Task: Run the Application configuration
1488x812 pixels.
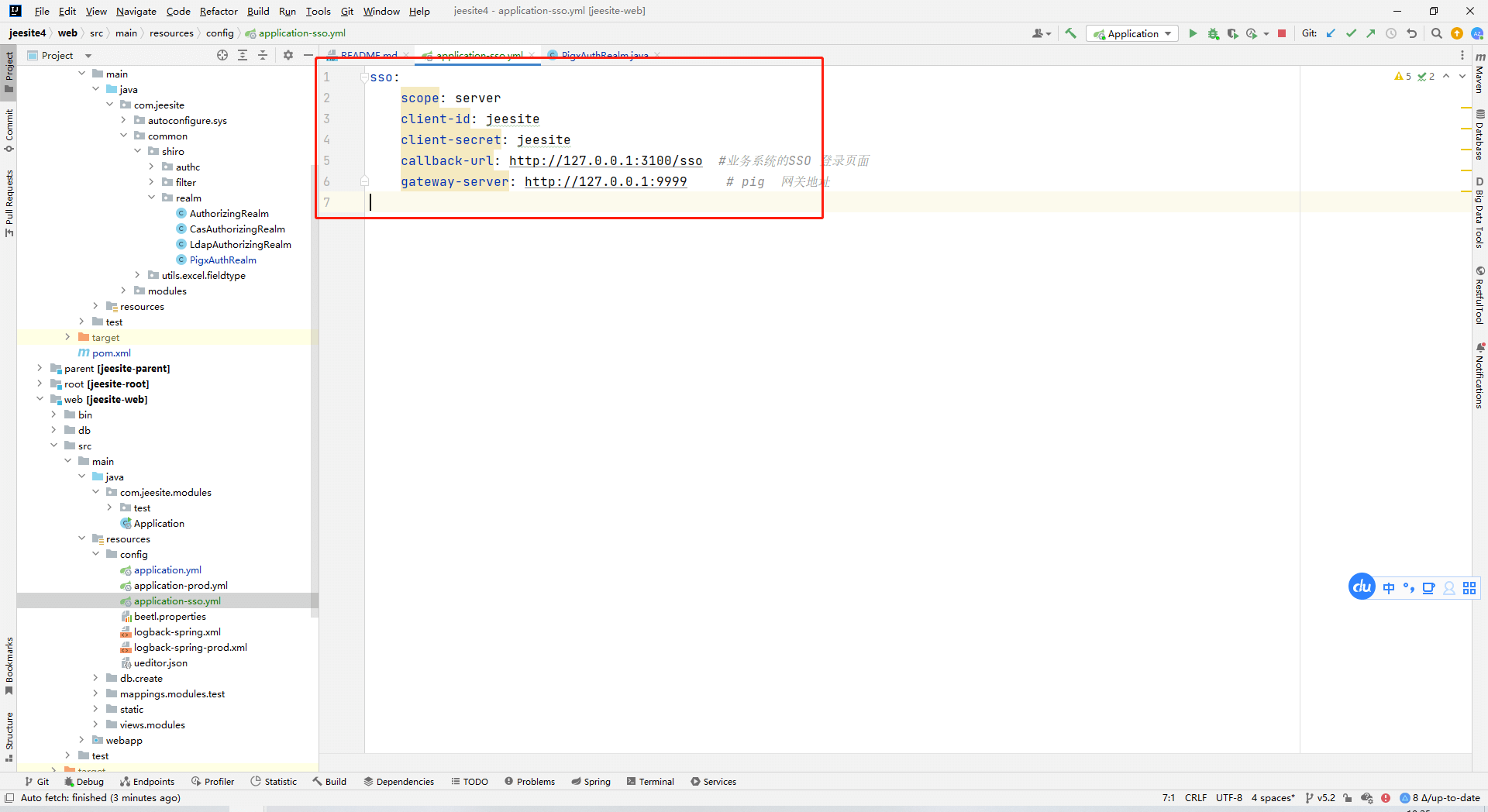Action: click(x=1193, y=33)
